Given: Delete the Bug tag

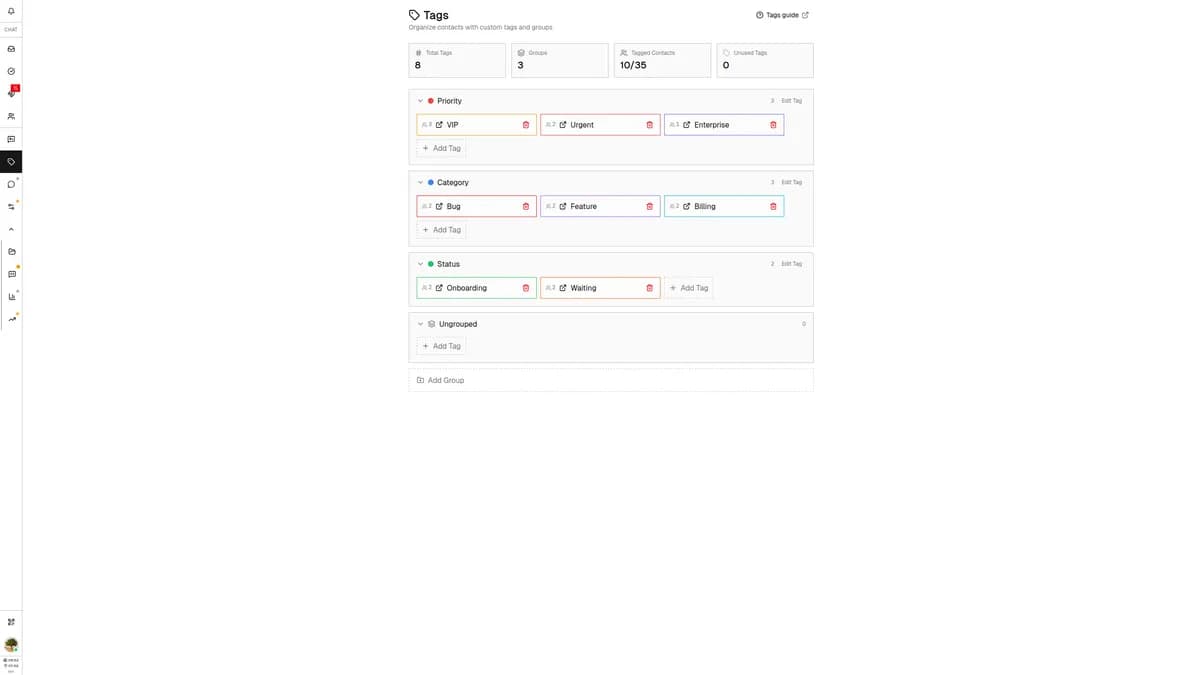Looking at the screenshot, I should pyautogui.click(x=526, y=206).
